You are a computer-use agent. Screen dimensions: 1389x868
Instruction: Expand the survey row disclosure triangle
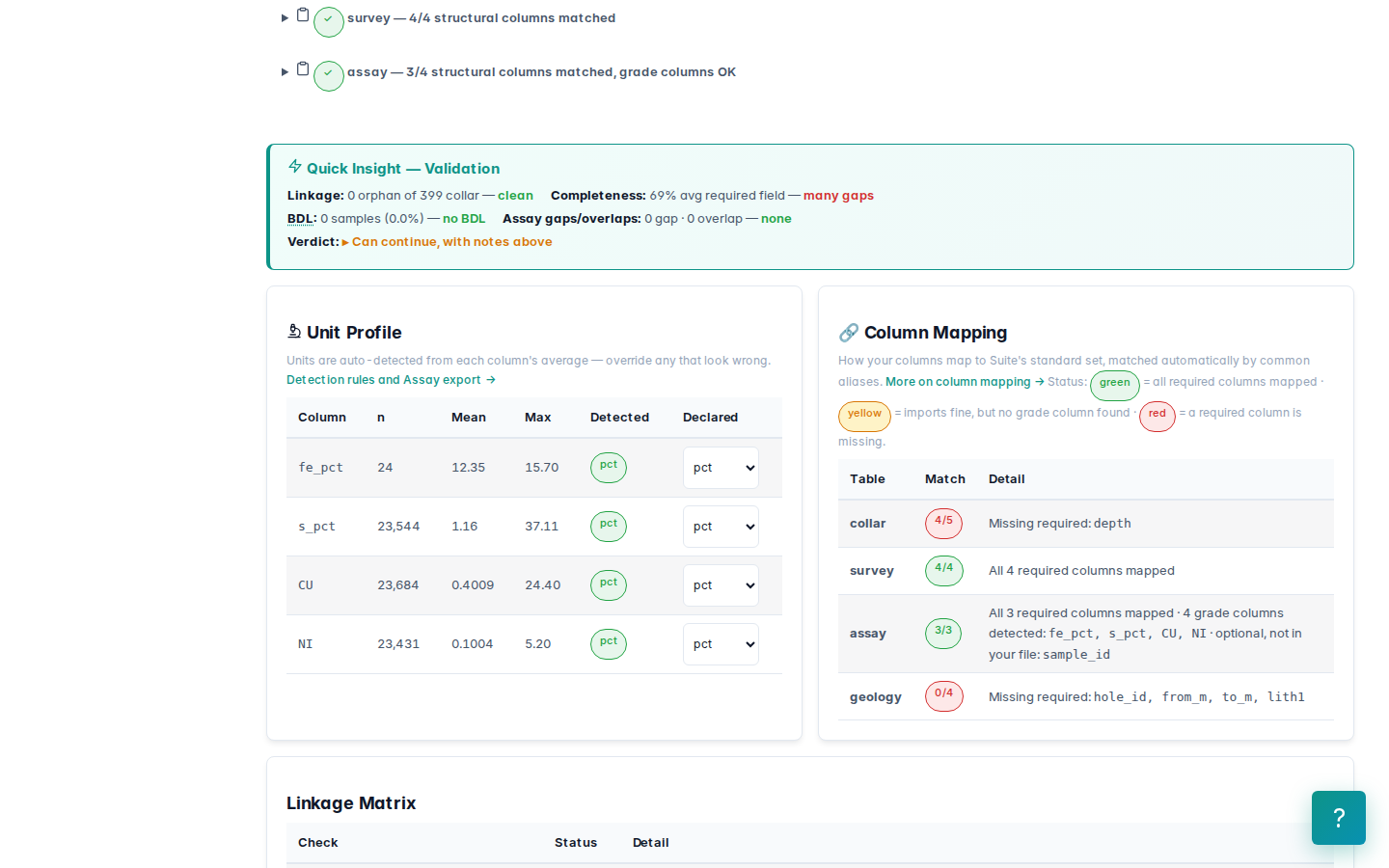click(285, 18)
